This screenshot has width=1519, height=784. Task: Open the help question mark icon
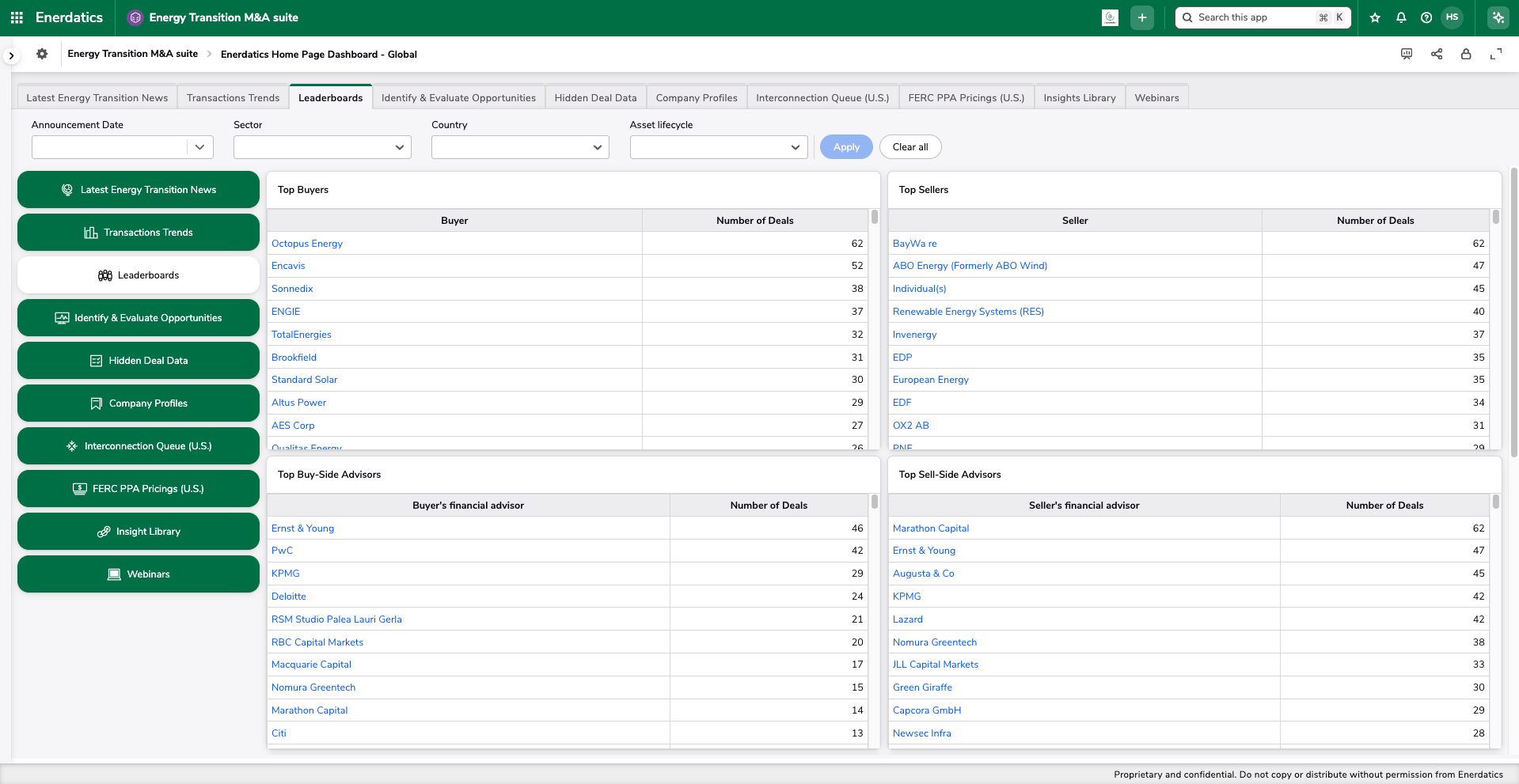pos(1426,17)
